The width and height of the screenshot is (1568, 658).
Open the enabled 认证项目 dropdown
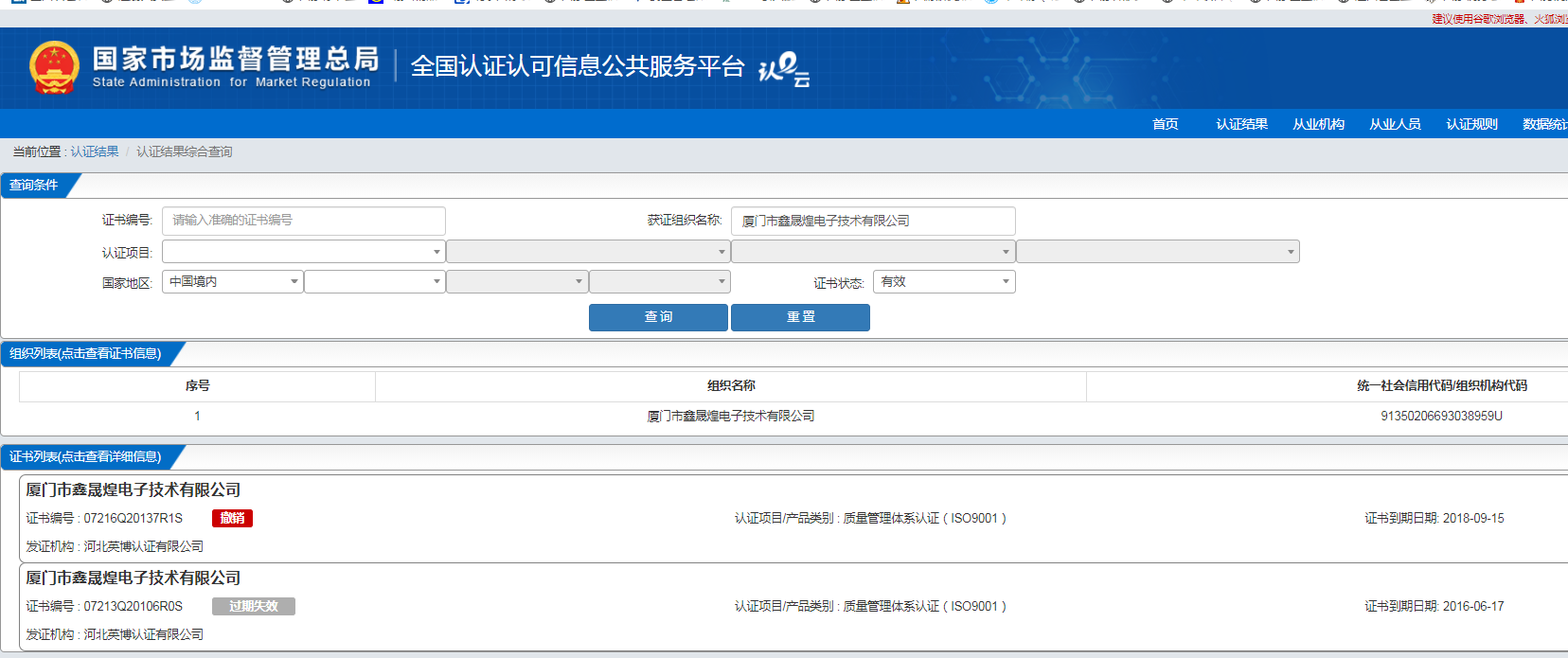304,252
